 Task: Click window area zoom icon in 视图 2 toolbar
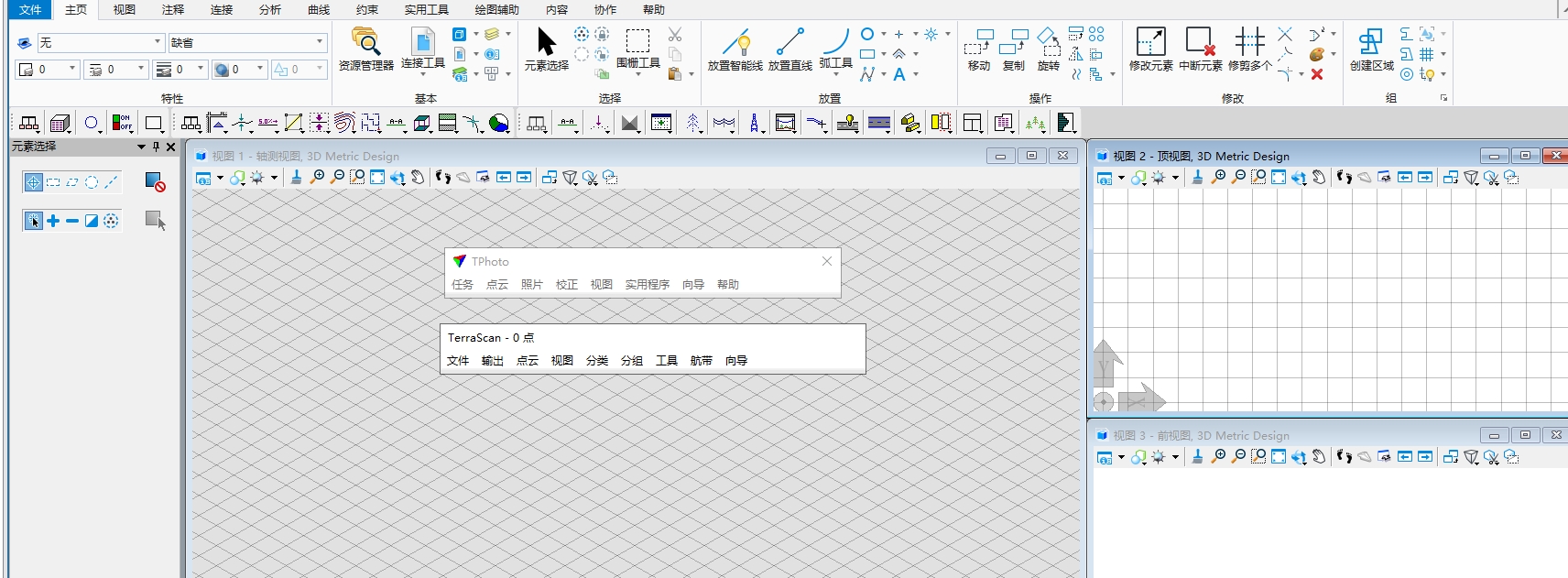pos(1258,177)
